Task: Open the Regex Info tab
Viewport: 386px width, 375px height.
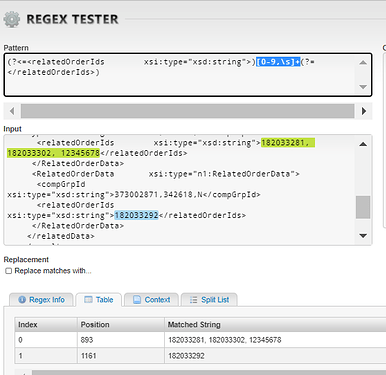Action: point(41,300)
